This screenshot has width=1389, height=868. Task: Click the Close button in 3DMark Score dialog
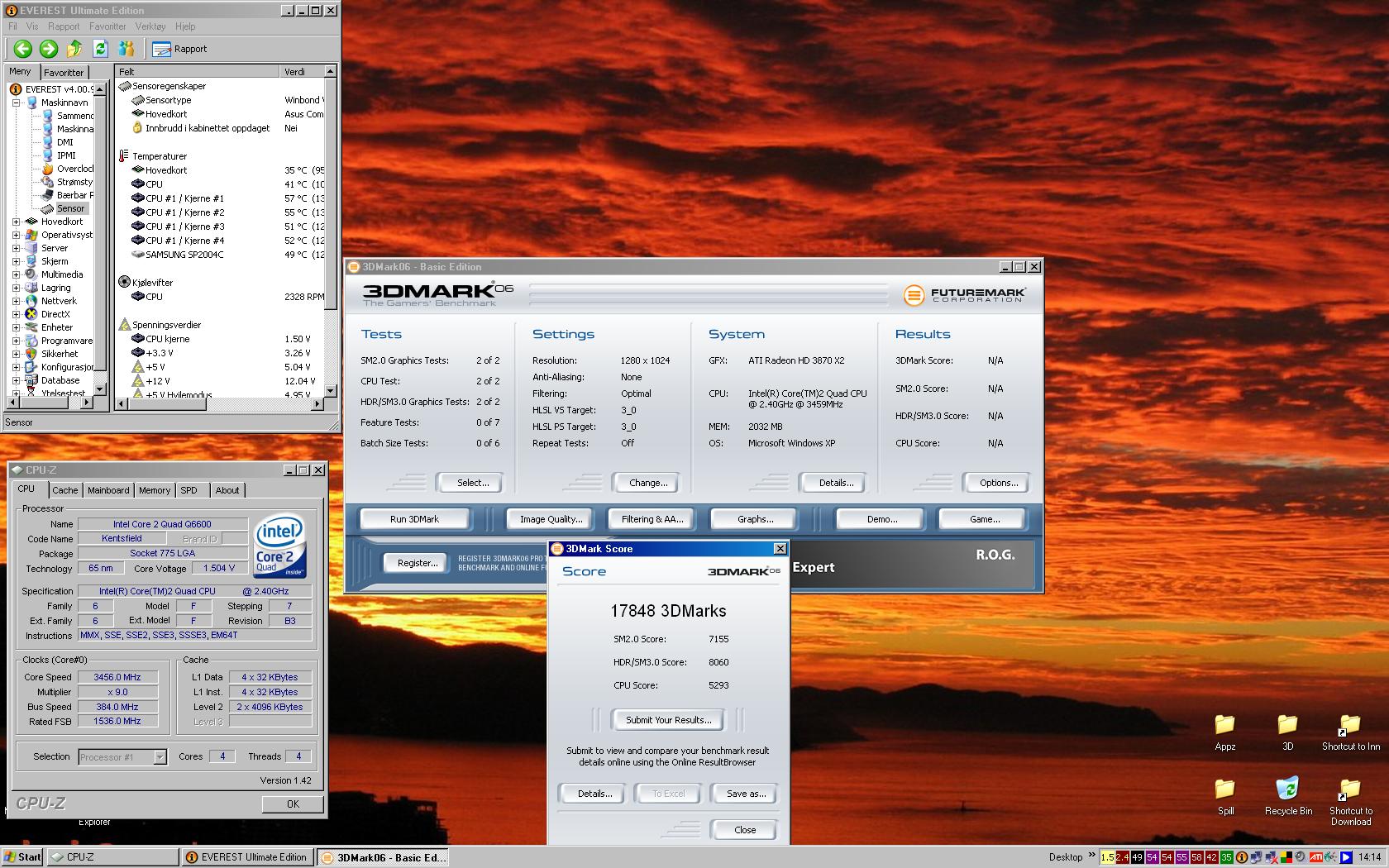tap(745, 830)
